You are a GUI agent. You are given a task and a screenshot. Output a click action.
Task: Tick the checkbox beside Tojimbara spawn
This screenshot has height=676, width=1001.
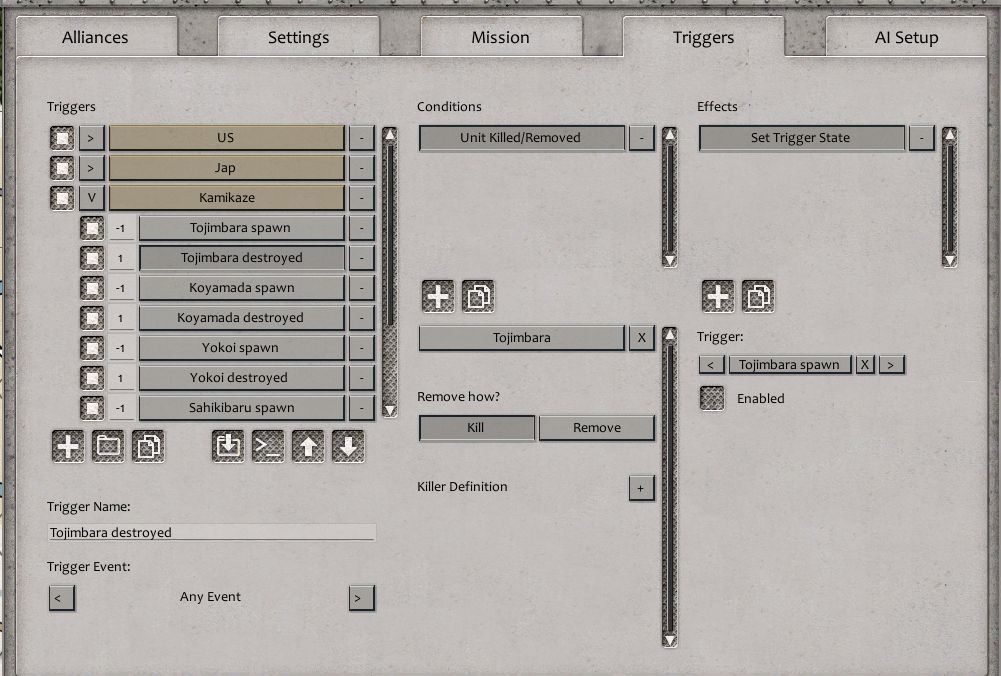pos(92,228)
